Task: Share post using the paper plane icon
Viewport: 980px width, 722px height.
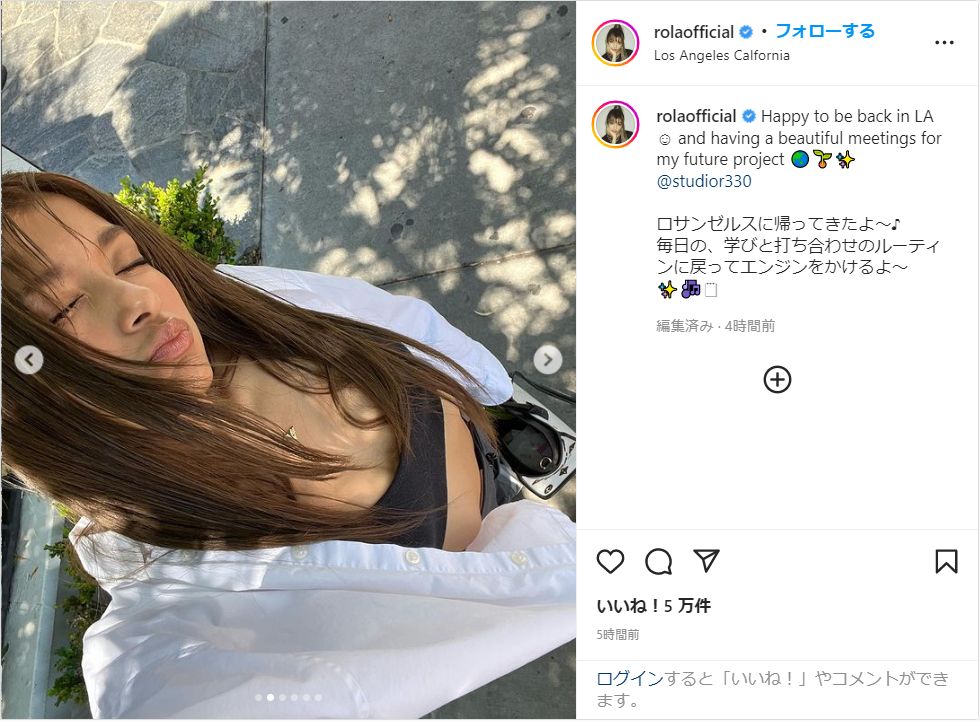Action: tap(706, 561)
